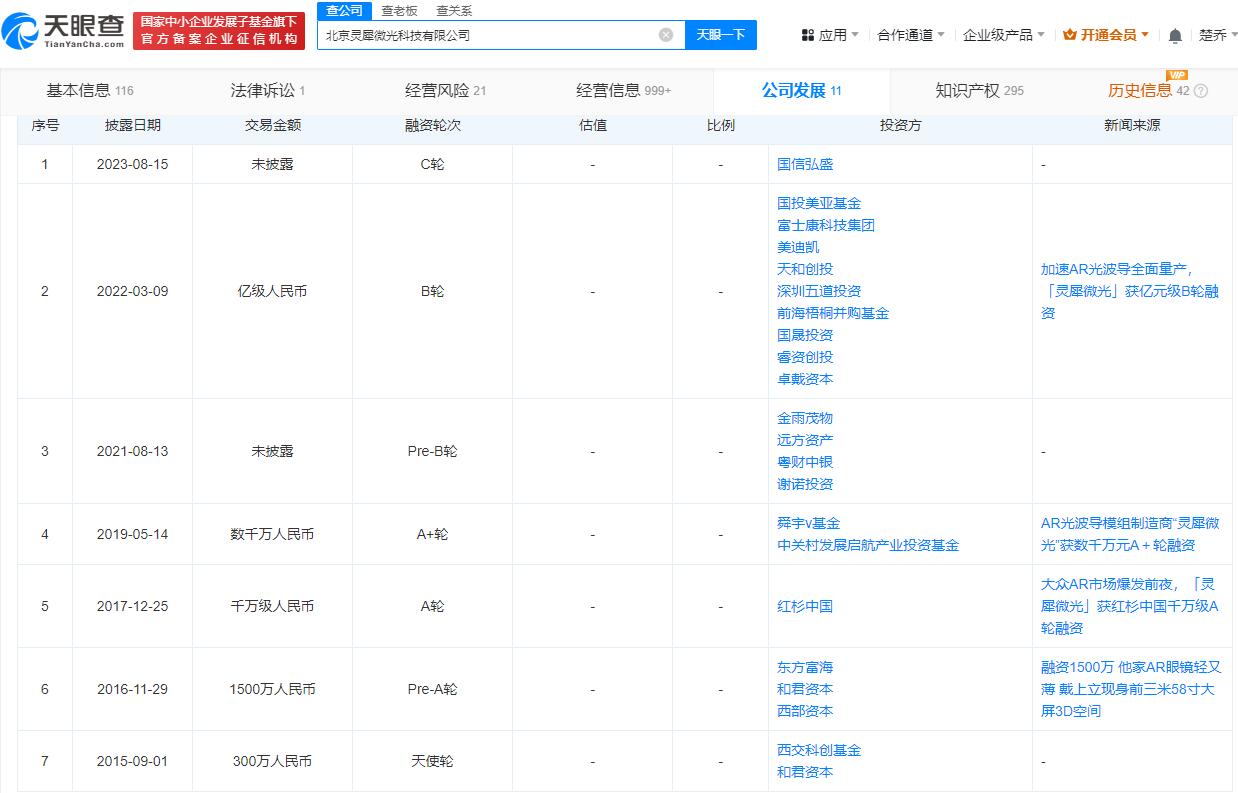This screenshot has height=793, width=1238.
Task: Click the 天眼一下 search button
Action: 720,35
